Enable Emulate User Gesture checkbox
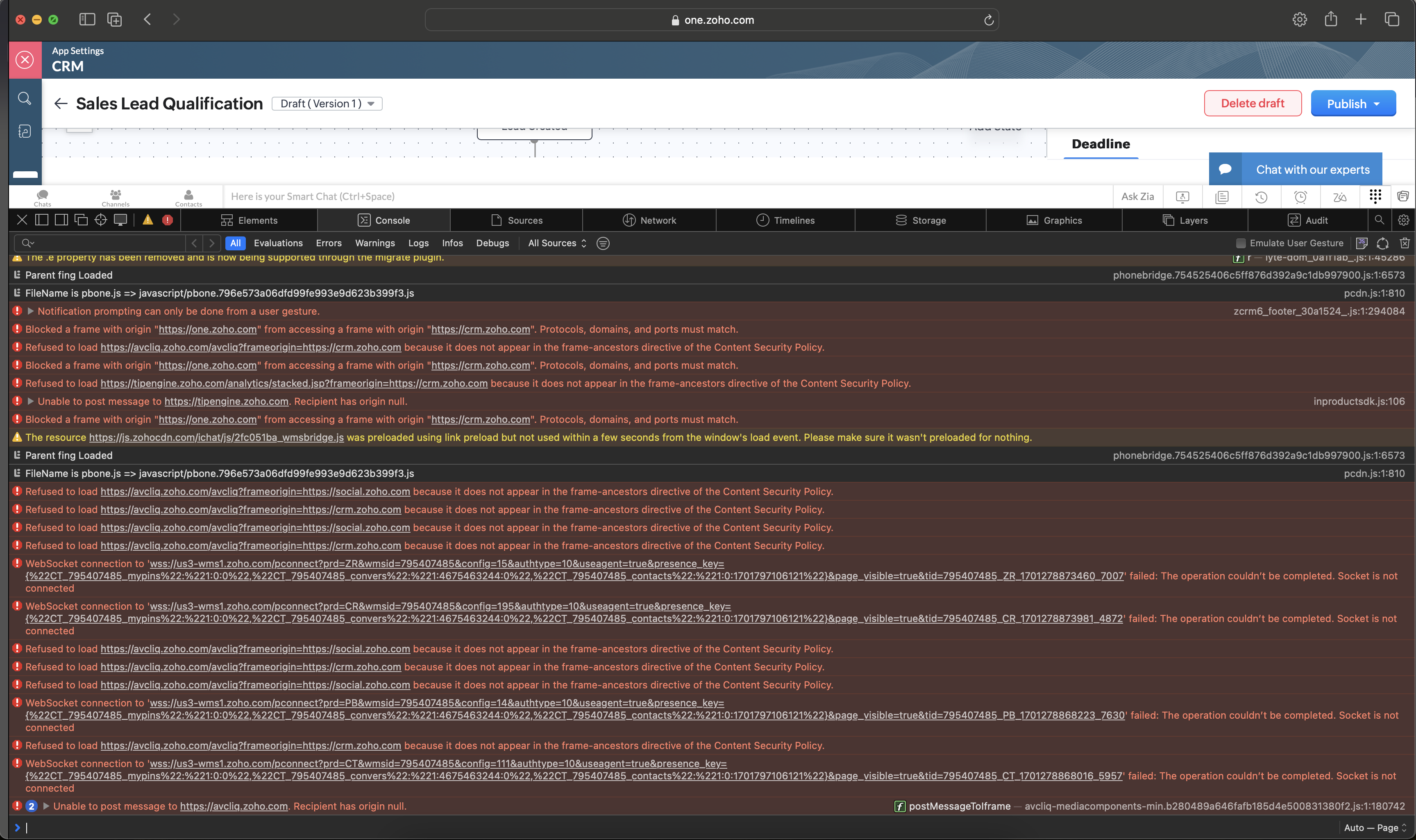The image size is (1416, 840). pyautogui.click(x=1241, y=243)
